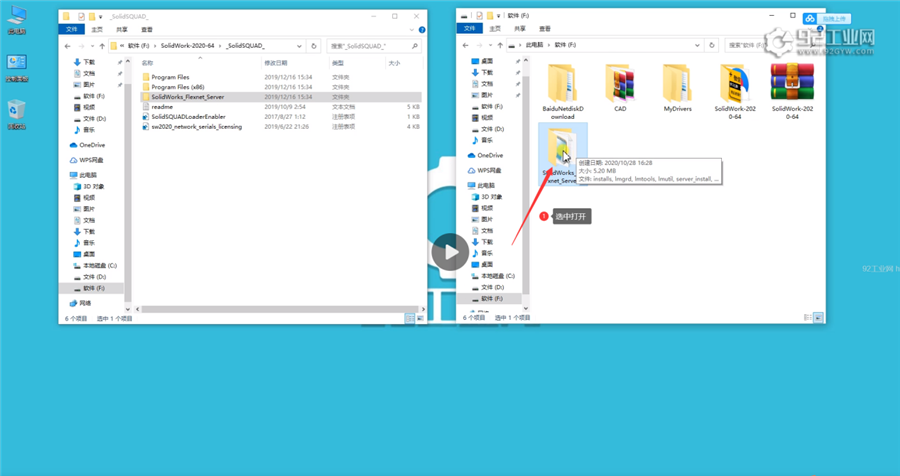
Task: Open 查看 tab in _SolidSQUAD_ window
Action: 147,29
